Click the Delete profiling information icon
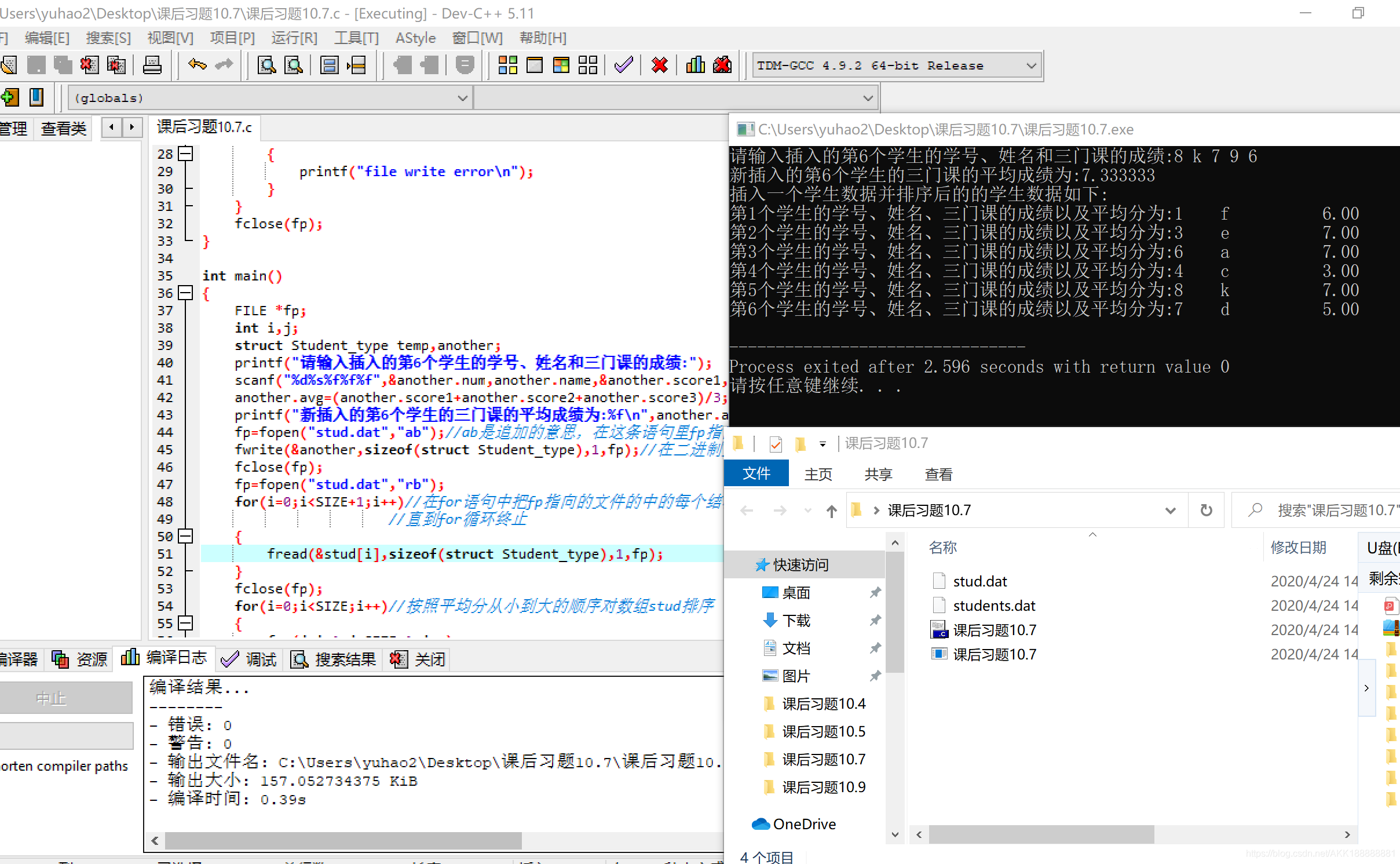This screenshot has height=864, width=1400. coord(722,65)
